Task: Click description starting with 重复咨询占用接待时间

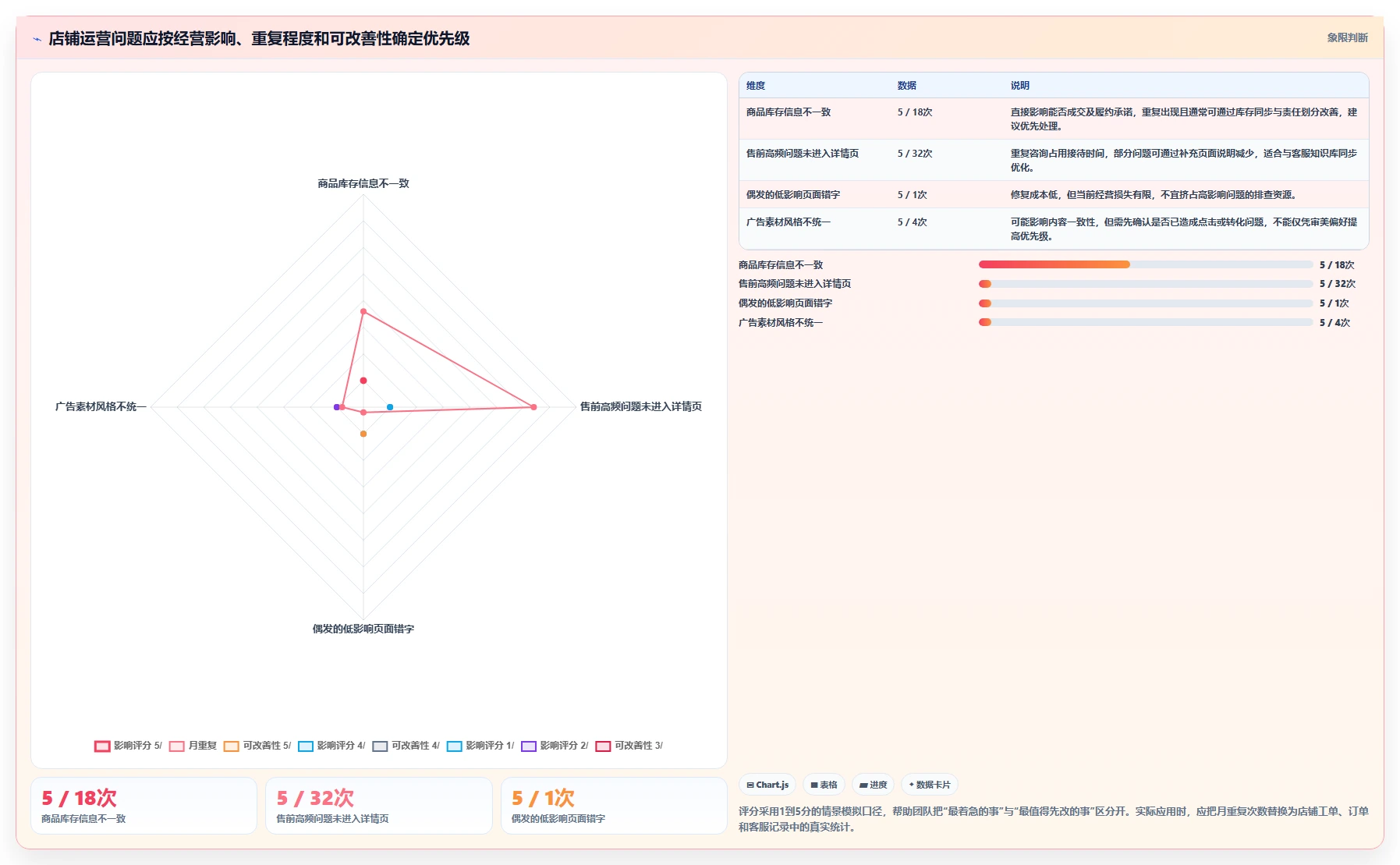Action: [1184, 161]
